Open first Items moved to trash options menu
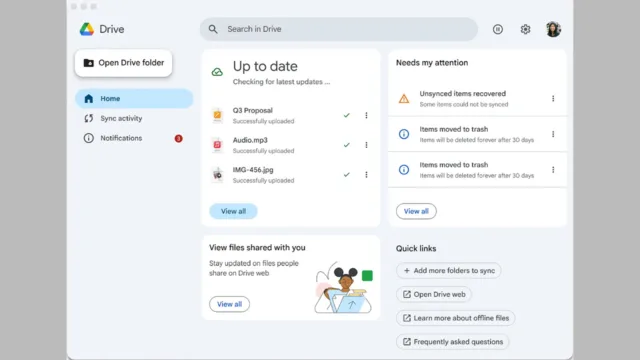Viewport: 640px width, 360px height. click(x=553, y=134)
